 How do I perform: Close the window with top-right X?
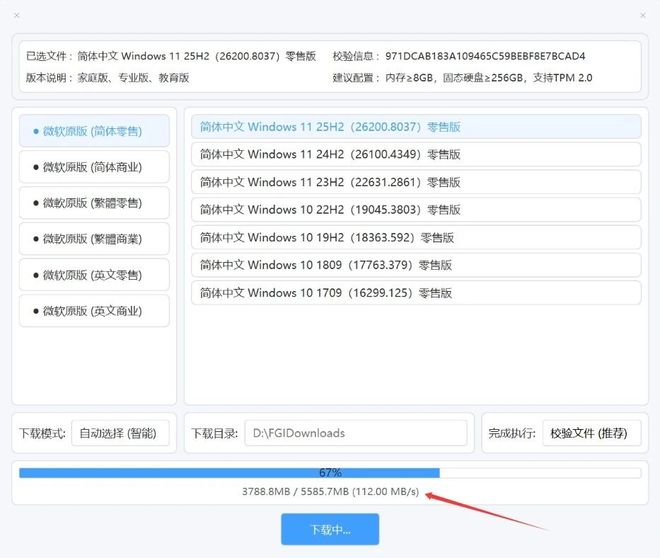642,16
